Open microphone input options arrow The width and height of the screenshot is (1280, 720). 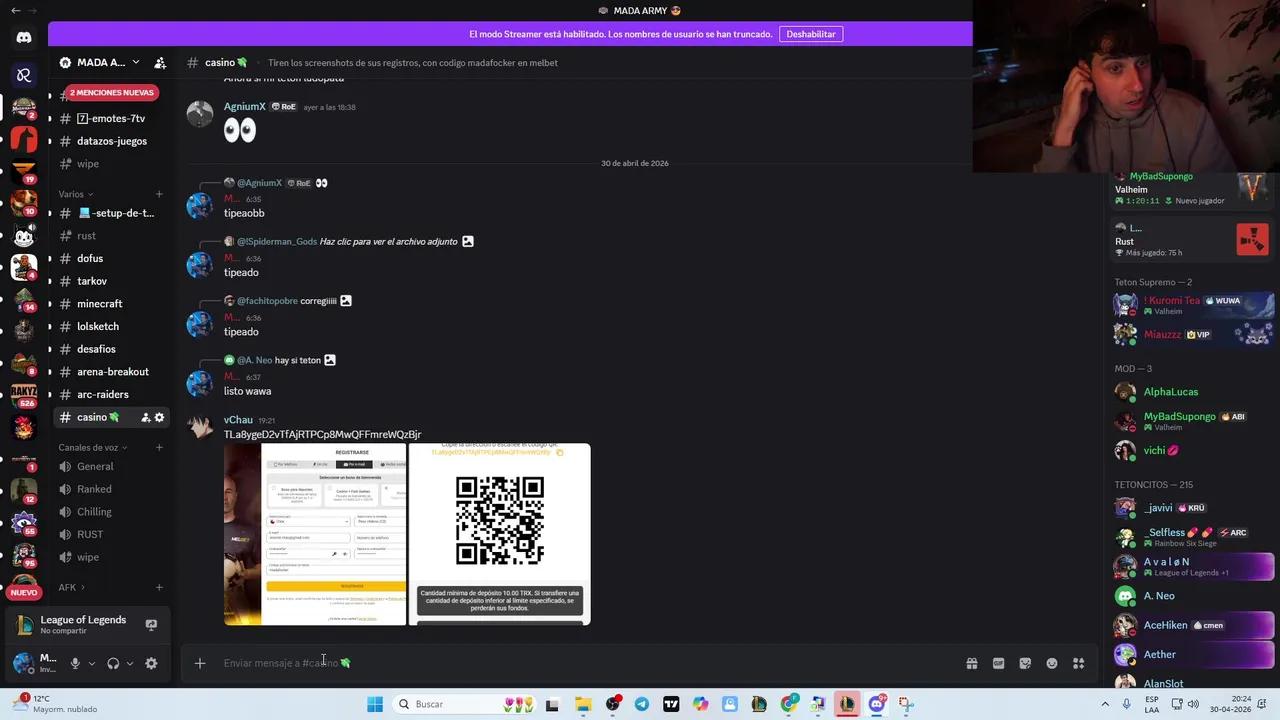click(x=92, y=663)
